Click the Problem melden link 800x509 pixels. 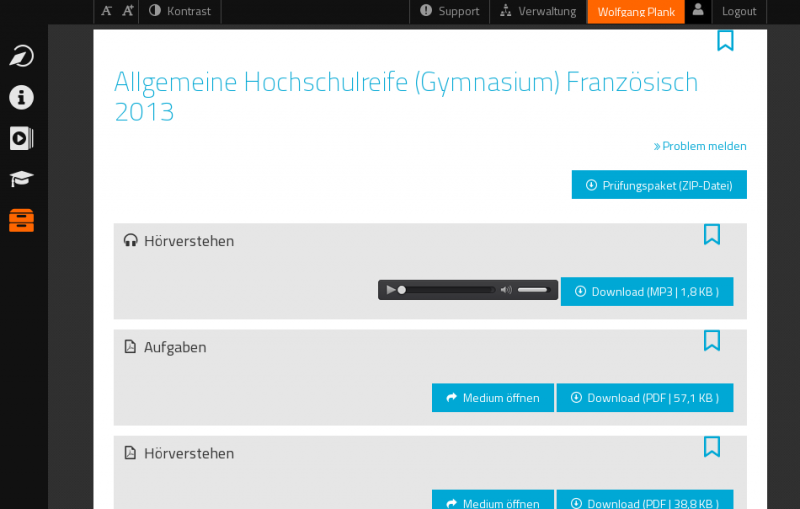click(700, 146)
